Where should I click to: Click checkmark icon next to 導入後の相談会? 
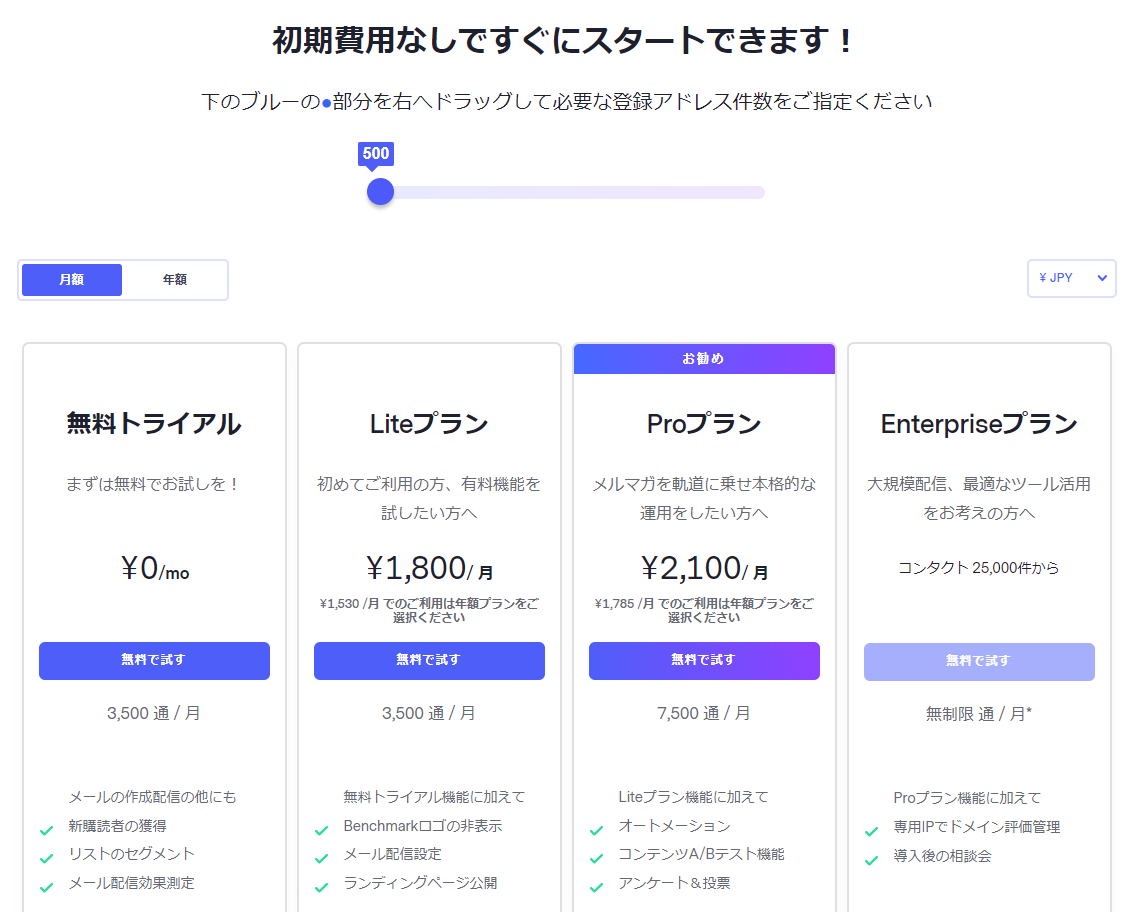click(871, 859)
